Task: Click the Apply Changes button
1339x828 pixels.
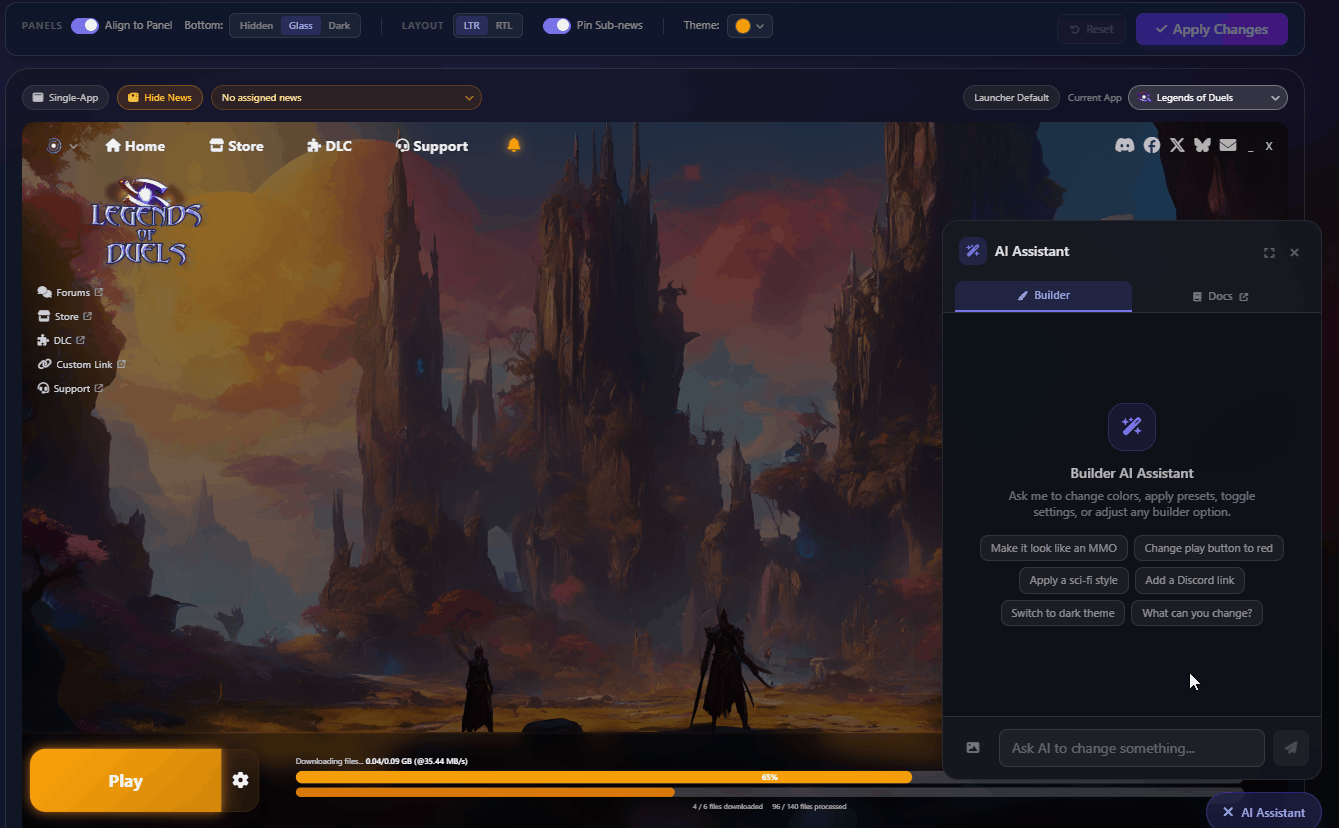Action: (x=1211, y=29)
